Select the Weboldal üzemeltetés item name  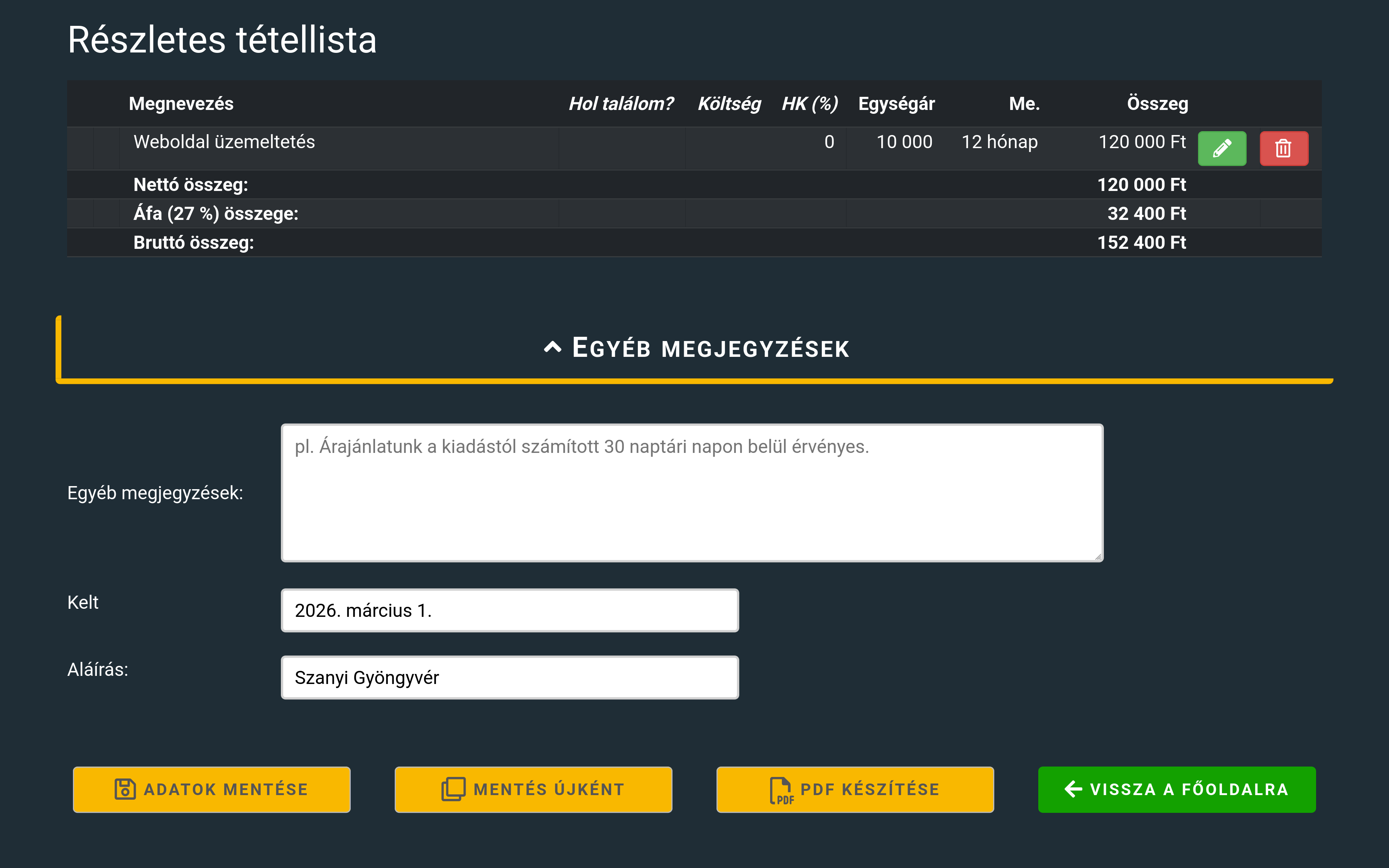tap(225, 142)
